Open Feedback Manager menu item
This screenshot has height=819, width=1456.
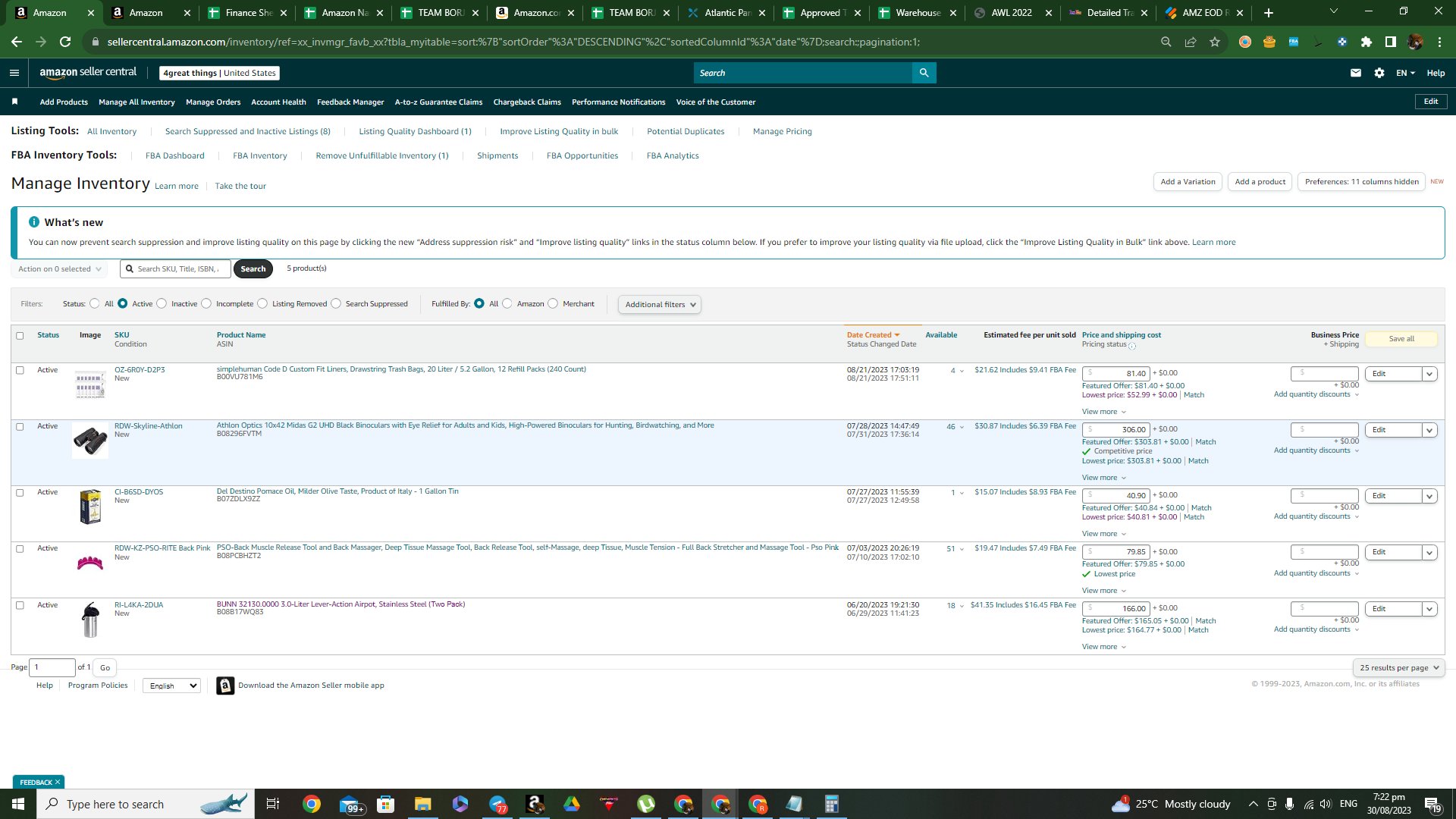(x=350, y=102)
